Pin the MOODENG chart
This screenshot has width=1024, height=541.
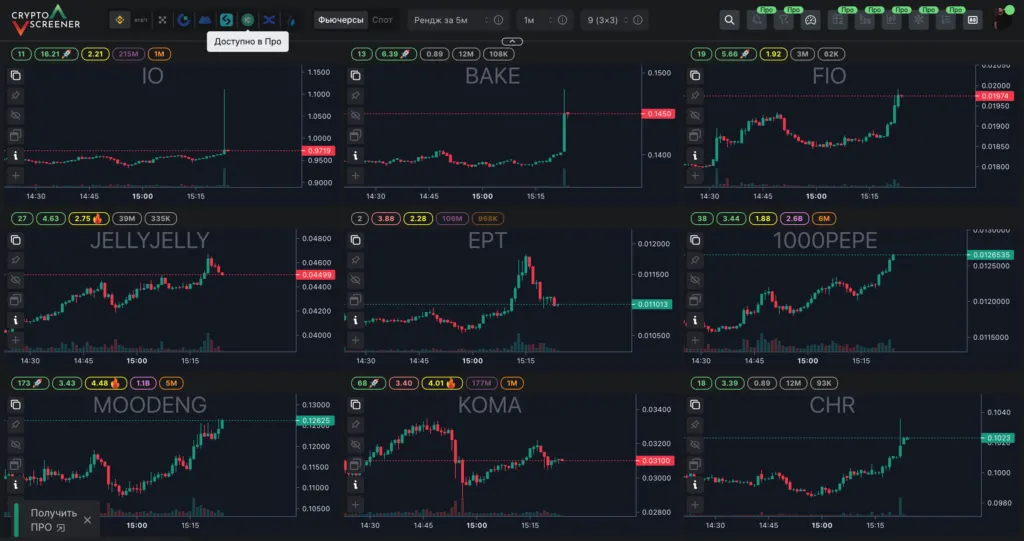click(16, 425)
